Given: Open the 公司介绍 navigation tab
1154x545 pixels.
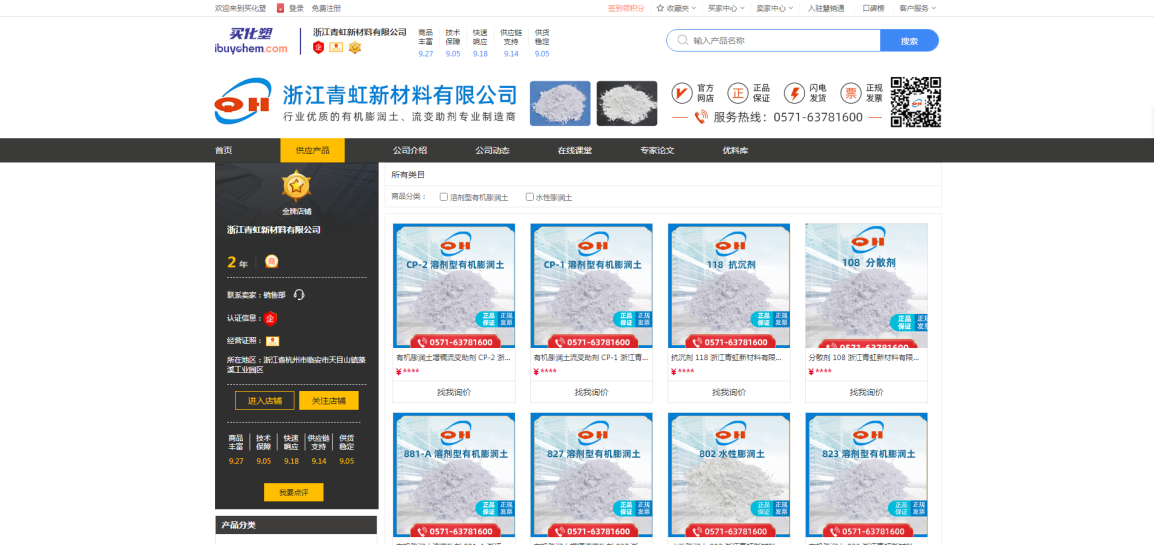Looking at the screenshot, I should 410,150.
